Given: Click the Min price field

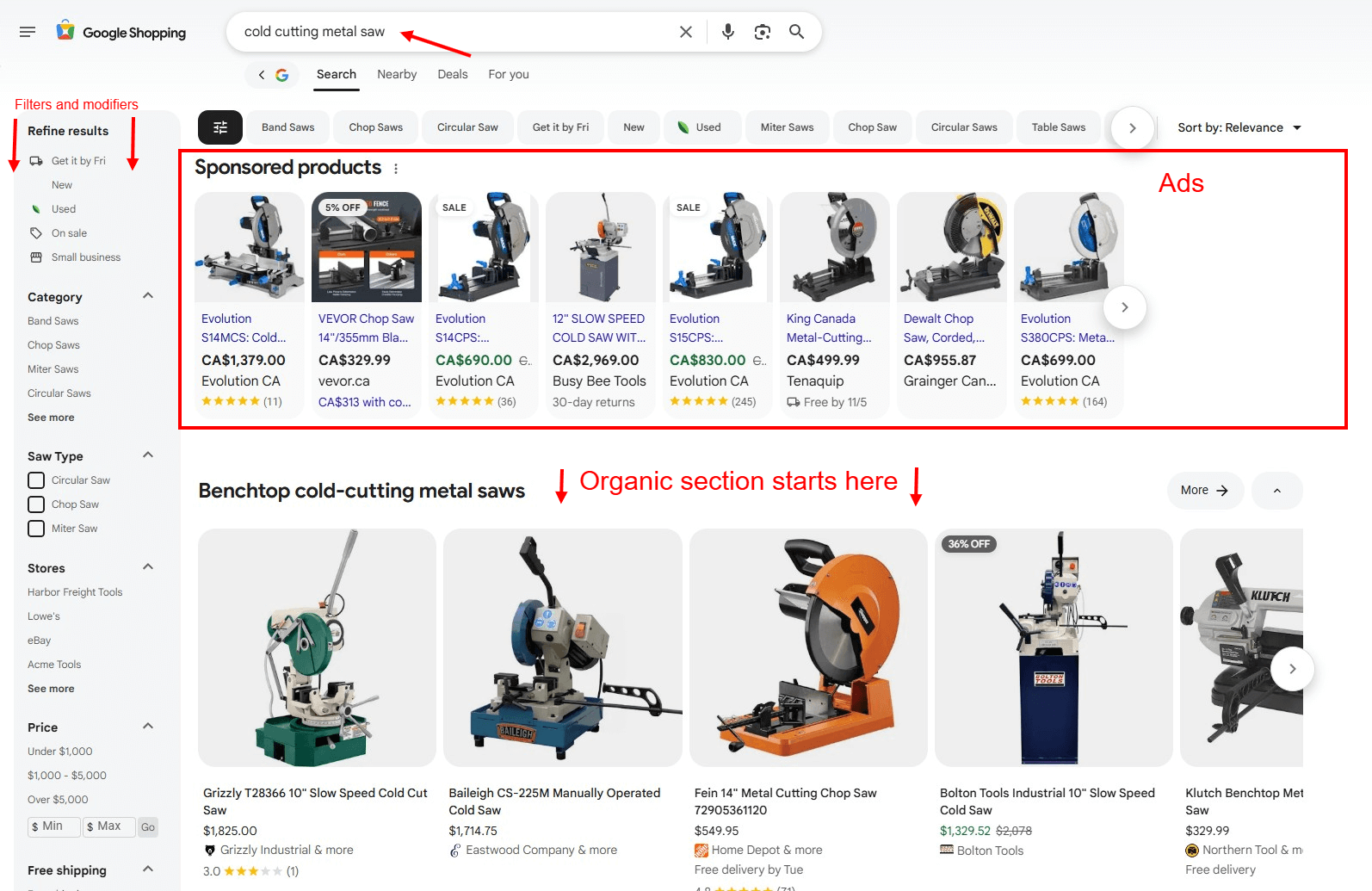Looking at the screenshot, I should pos(54,827).
